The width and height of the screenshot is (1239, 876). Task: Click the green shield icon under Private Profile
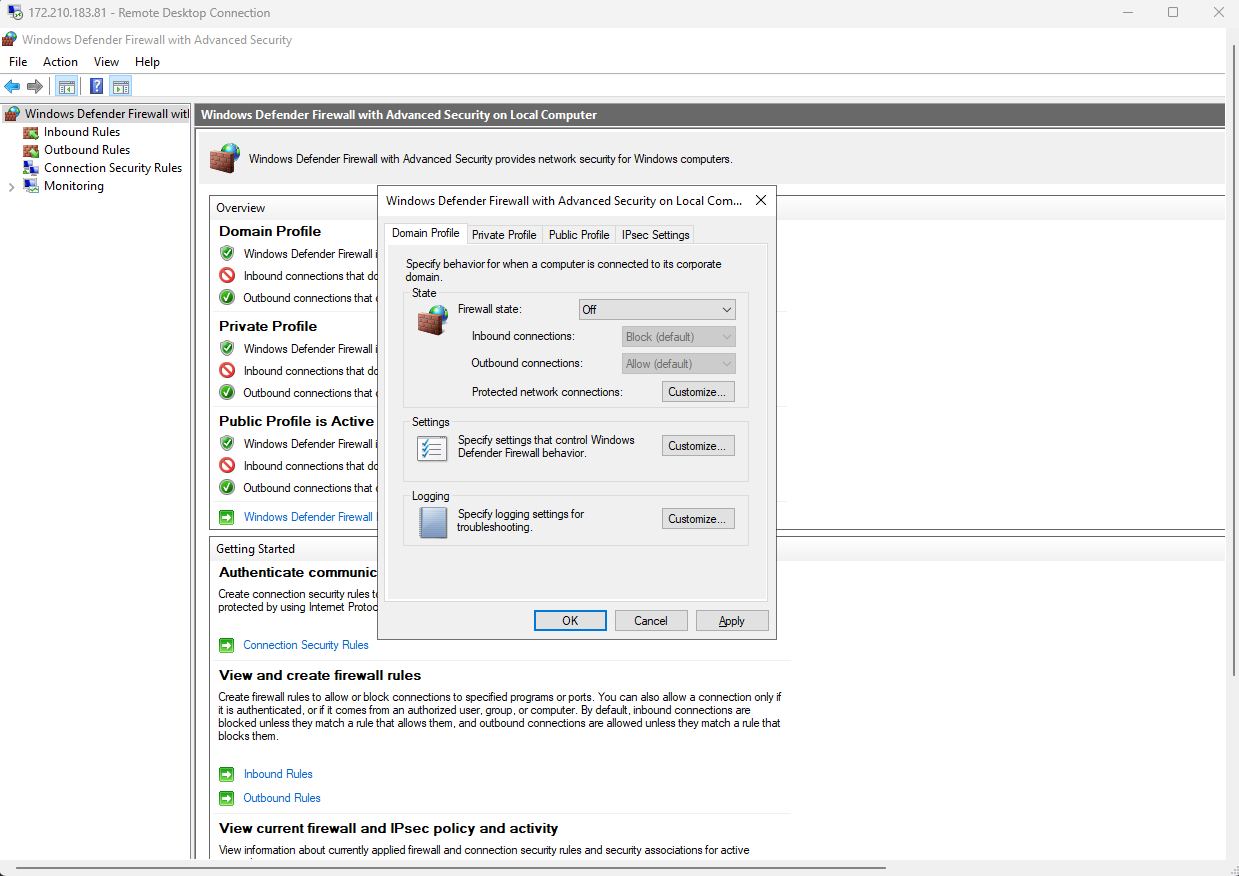tap(227, 349)
